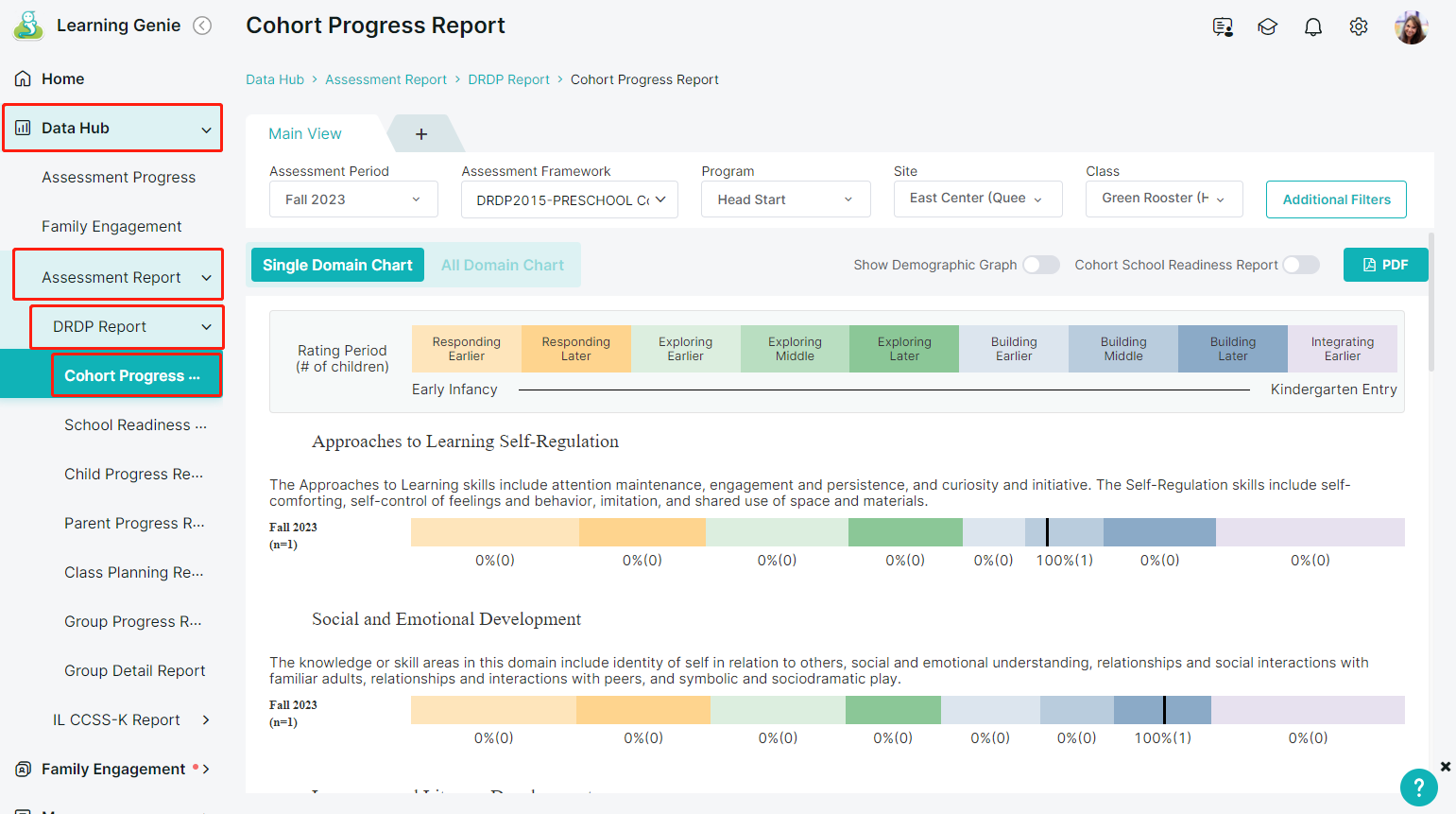Export the report using PDF button
Viewport: 1456px width, 814px height.
pos(1386,265)
